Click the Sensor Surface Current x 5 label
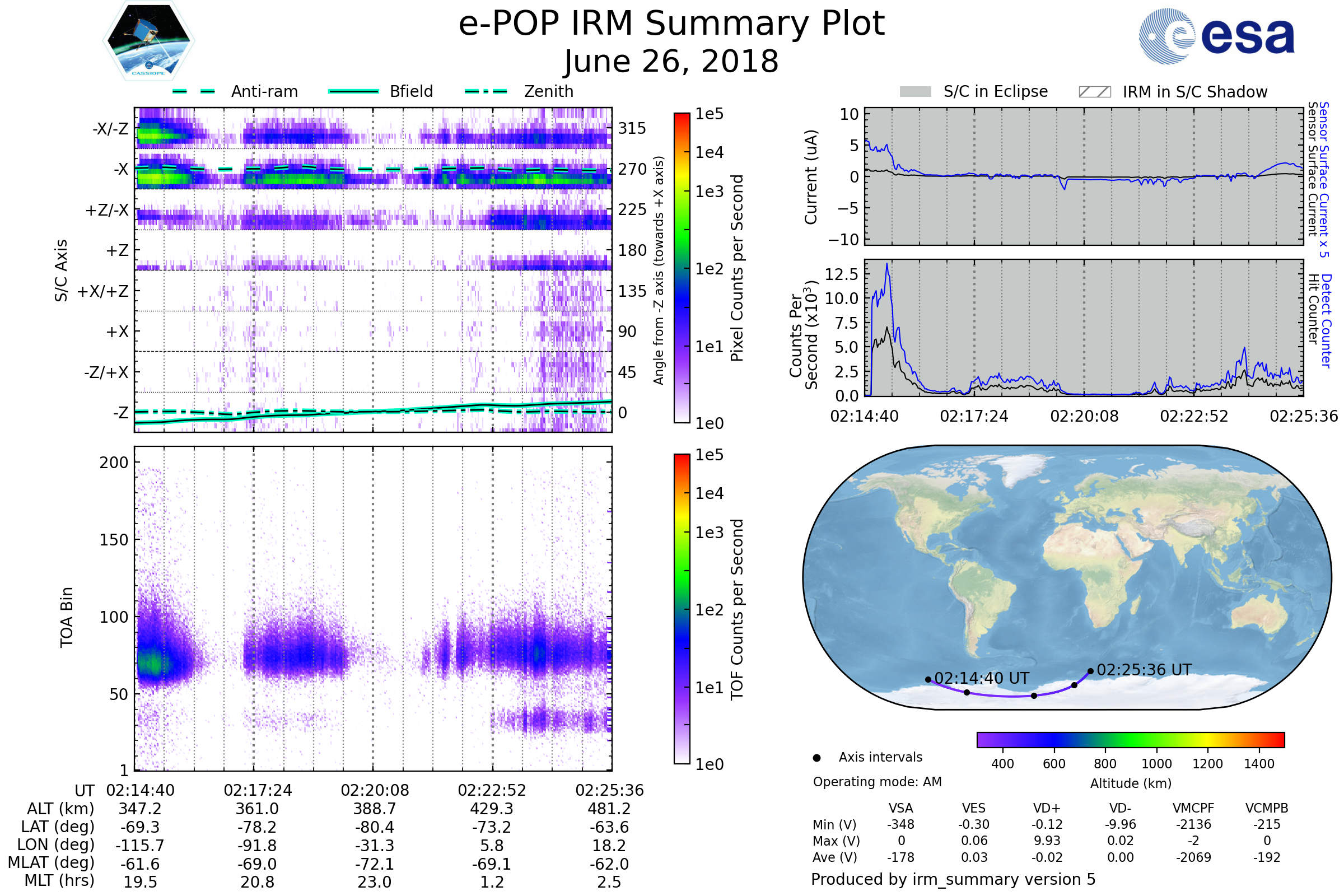 click(1324, 179)
